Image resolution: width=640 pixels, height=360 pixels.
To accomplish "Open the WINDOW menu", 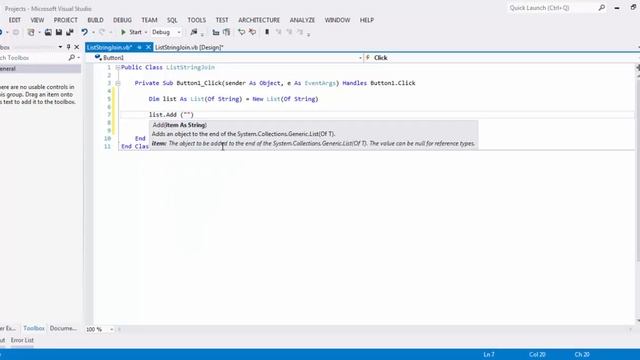I will click(337, 20).
